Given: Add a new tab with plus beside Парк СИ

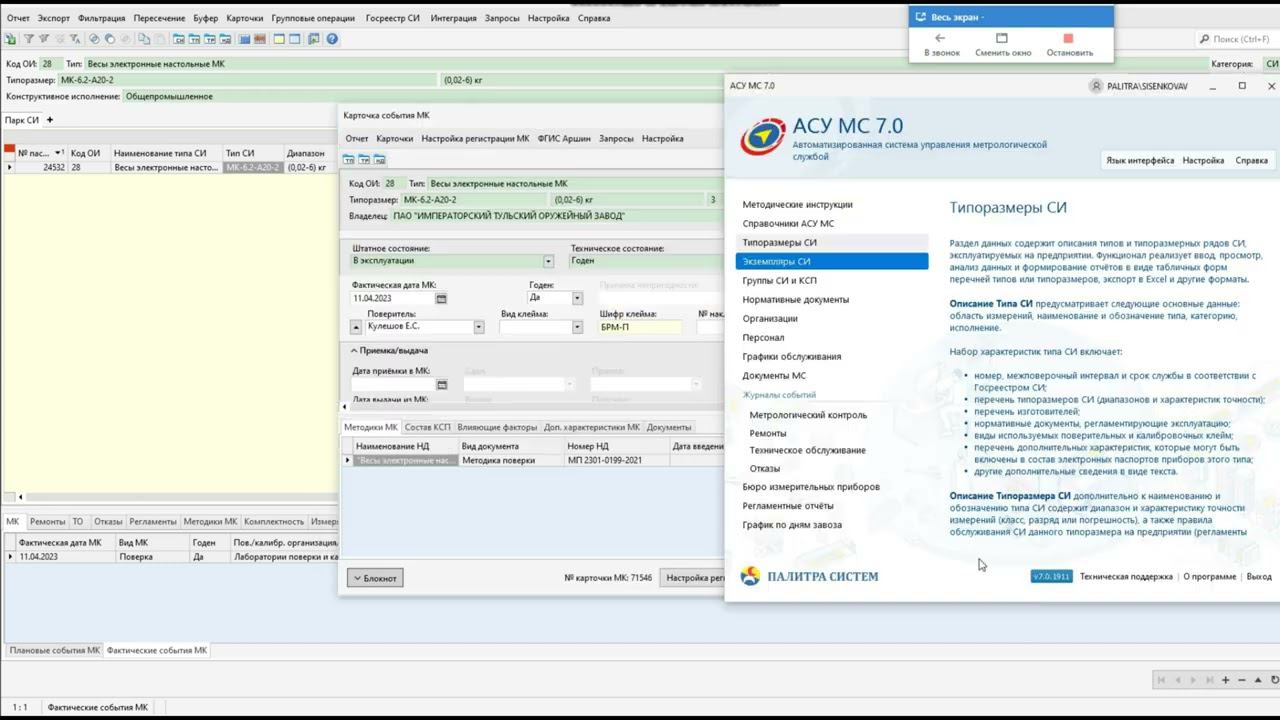Looking at the screenshot, I should [x=49, y=120].
